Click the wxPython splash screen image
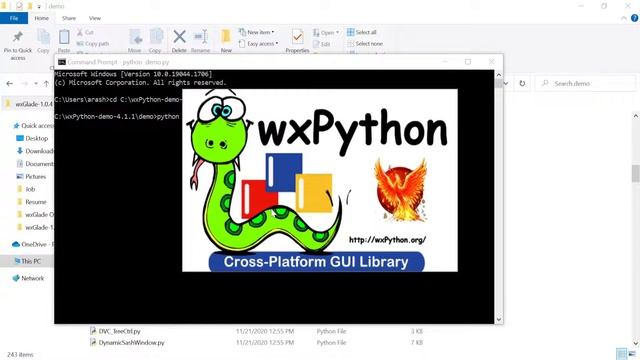The width and height of the screenshot is (640, 360). (320, 180)
